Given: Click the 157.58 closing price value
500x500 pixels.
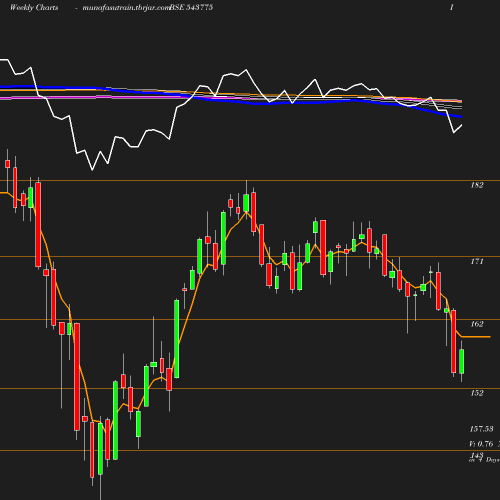Looking at the screenshot, I should [481, 429].
